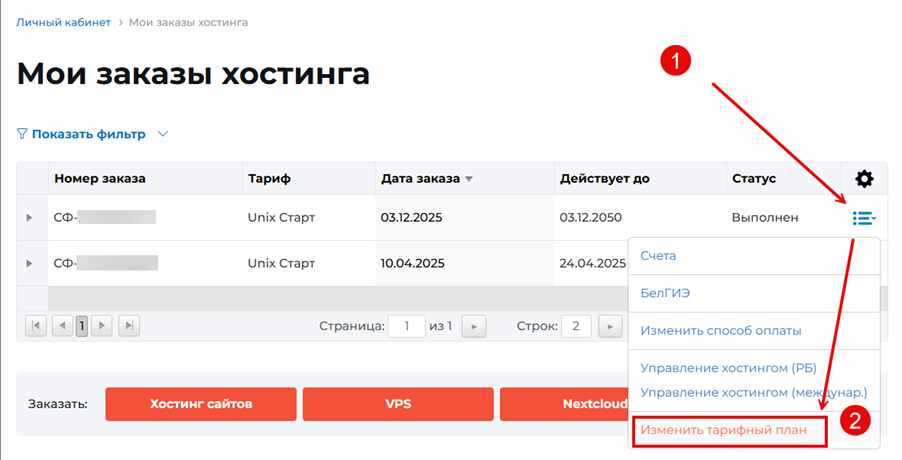Open the actions menu icon for first order
902x460 pixels.
pyautogui.click(x=863, y=218)
